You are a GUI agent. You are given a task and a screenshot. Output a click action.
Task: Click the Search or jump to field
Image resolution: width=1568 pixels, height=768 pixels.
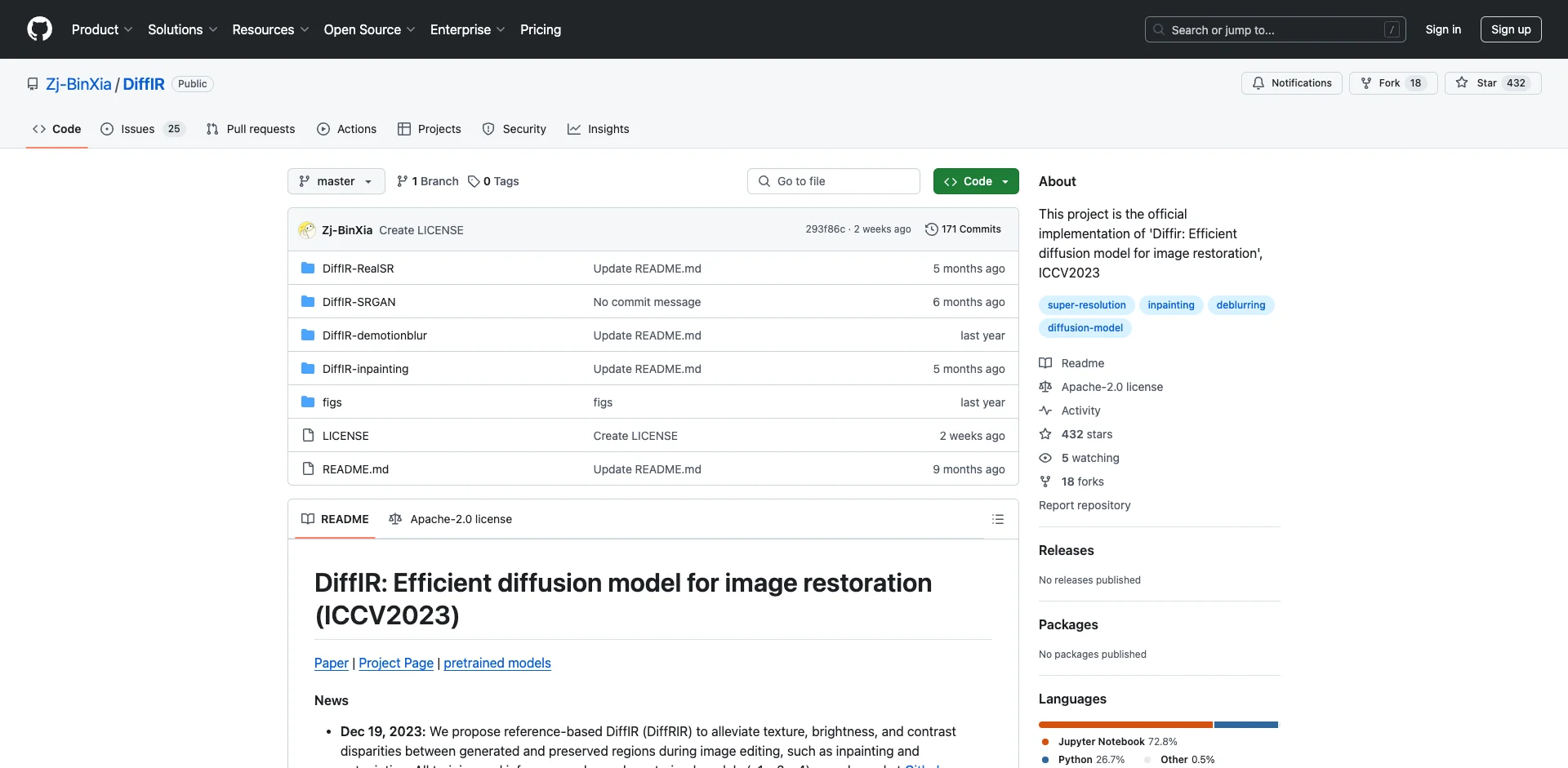pyautogui.click(x=1276, y=29)
